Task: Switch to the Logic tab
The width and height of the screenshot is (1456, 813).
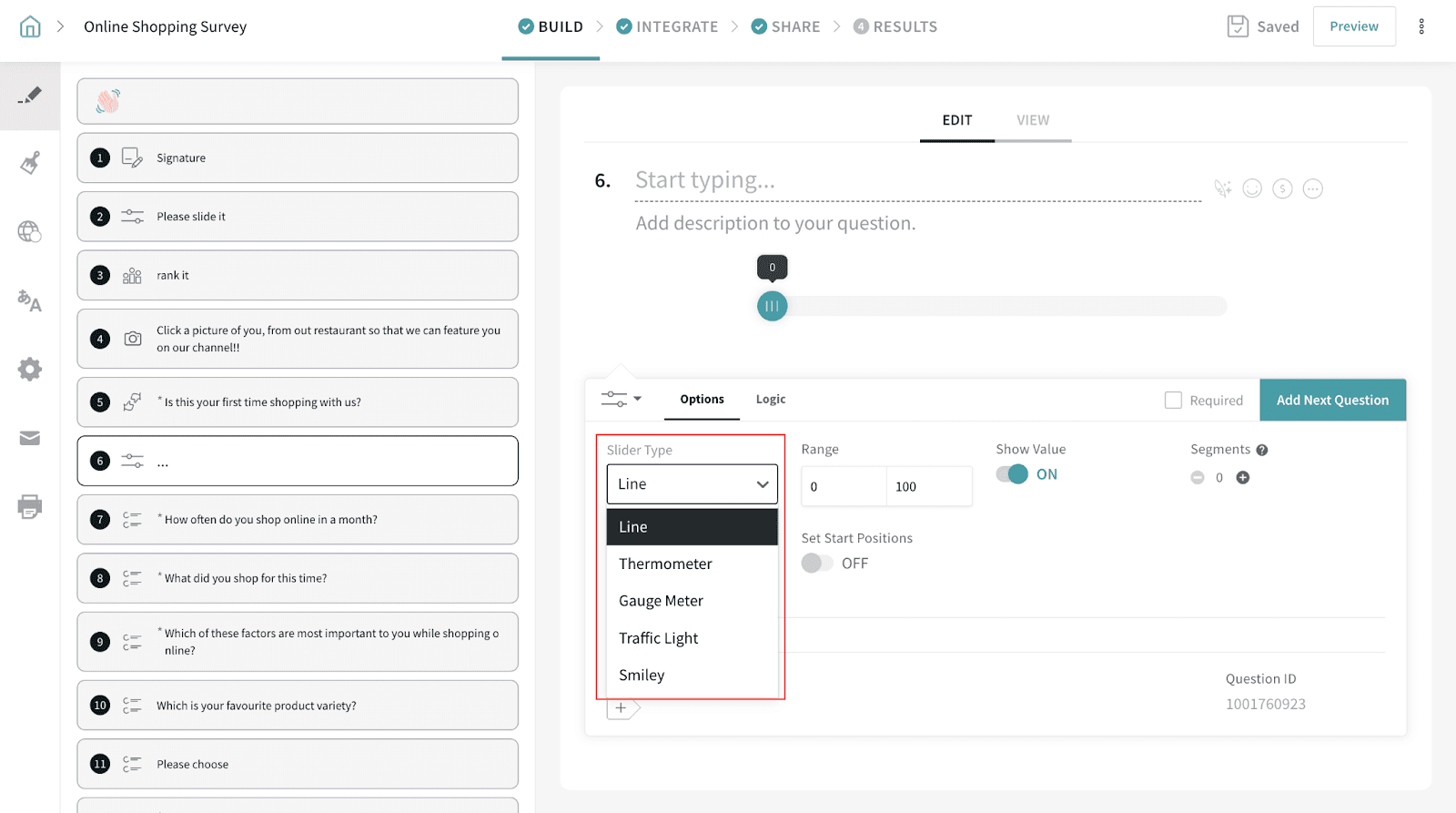Action: click(770, 400)
